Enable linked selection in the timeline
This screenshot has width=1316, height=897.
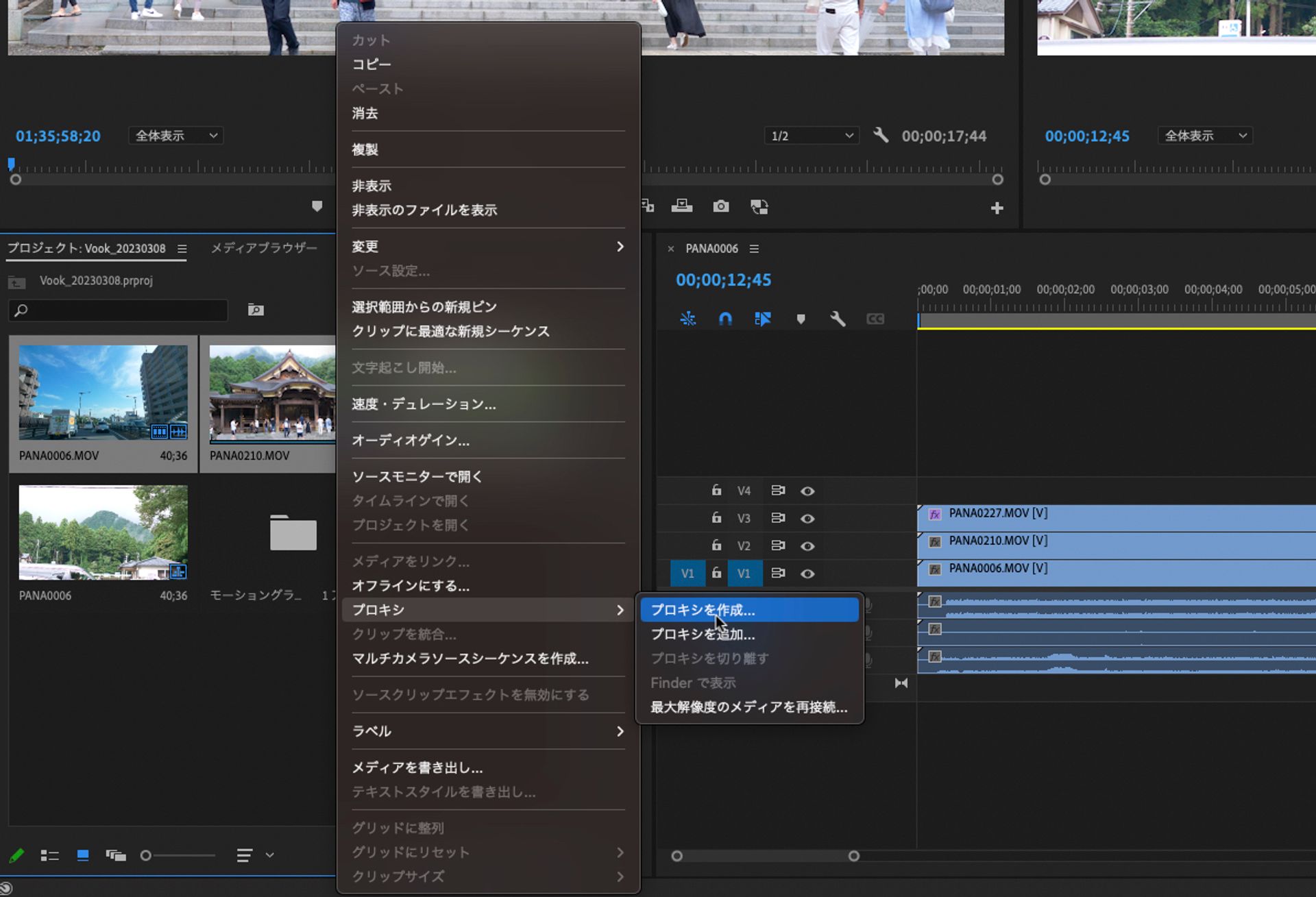click(x=763, y=319)
